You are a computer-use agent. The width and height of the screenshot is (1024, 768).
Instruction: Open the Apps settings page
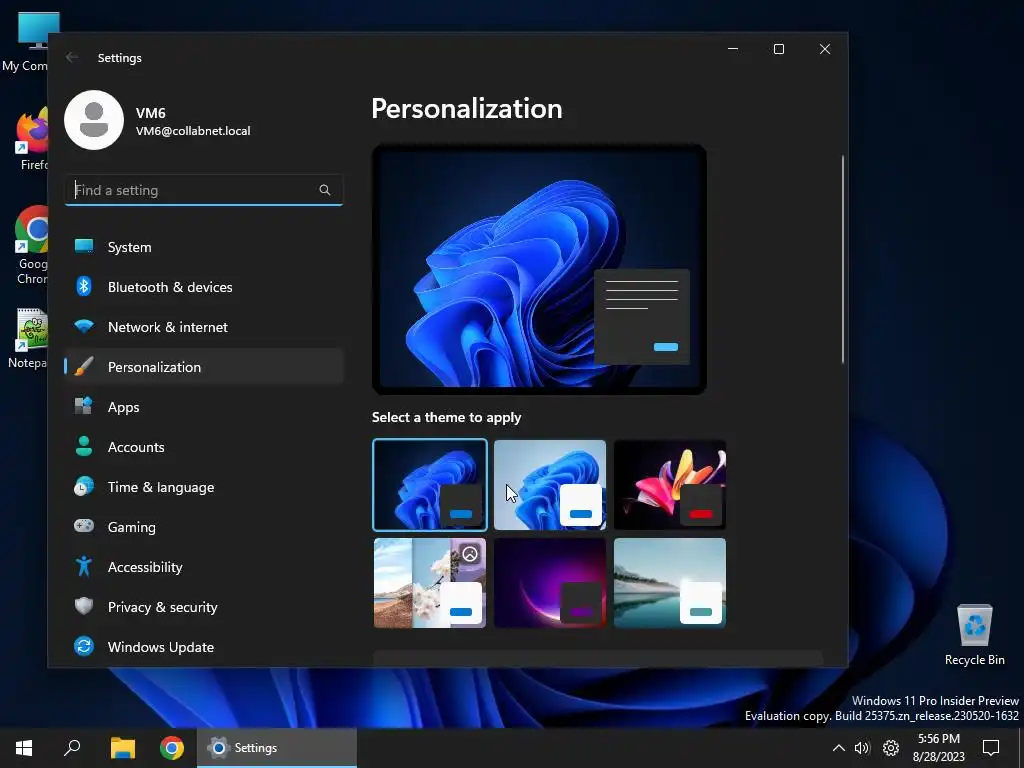tap(204, 407)
